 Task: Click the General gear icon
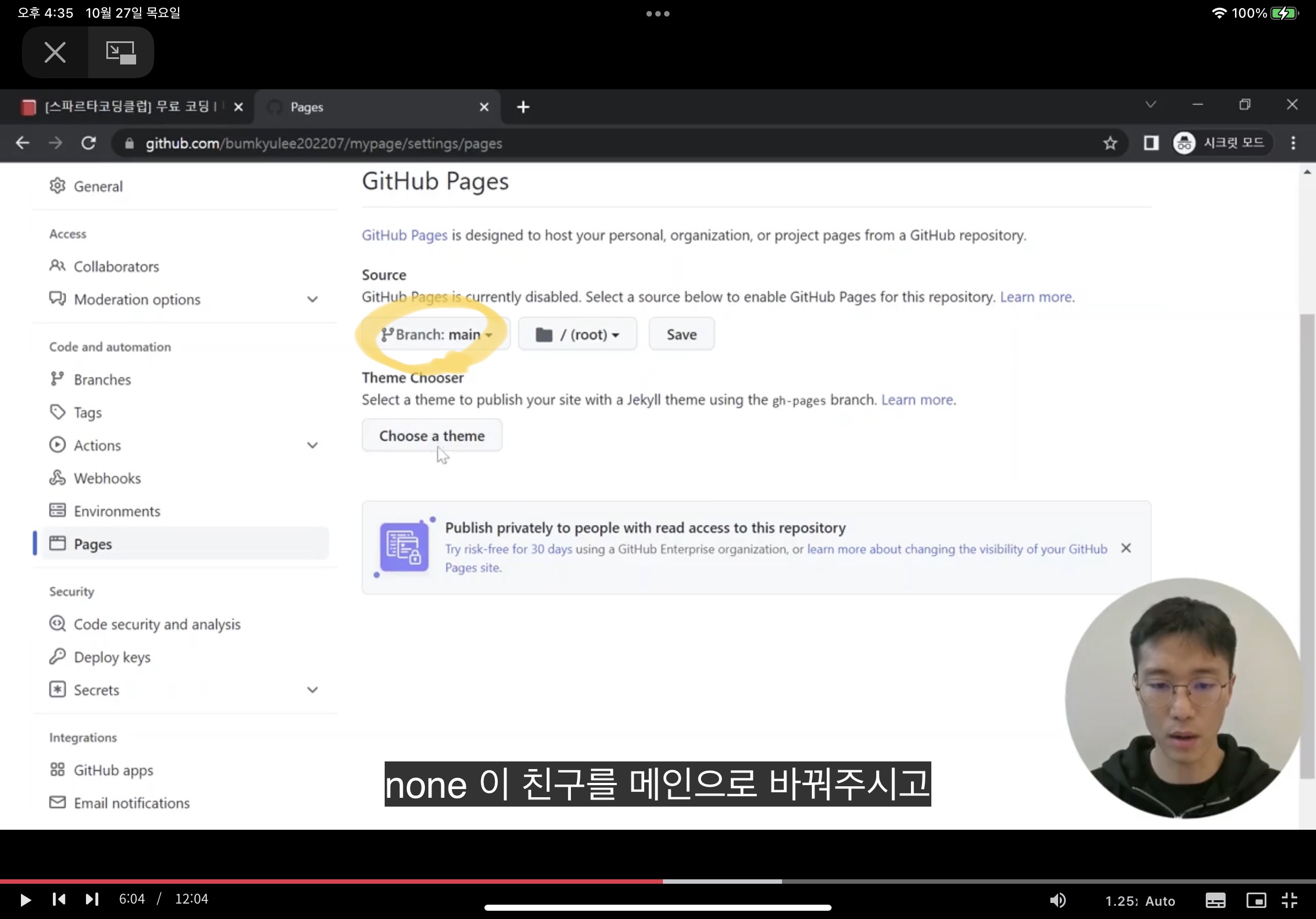(x=57, y=186)
